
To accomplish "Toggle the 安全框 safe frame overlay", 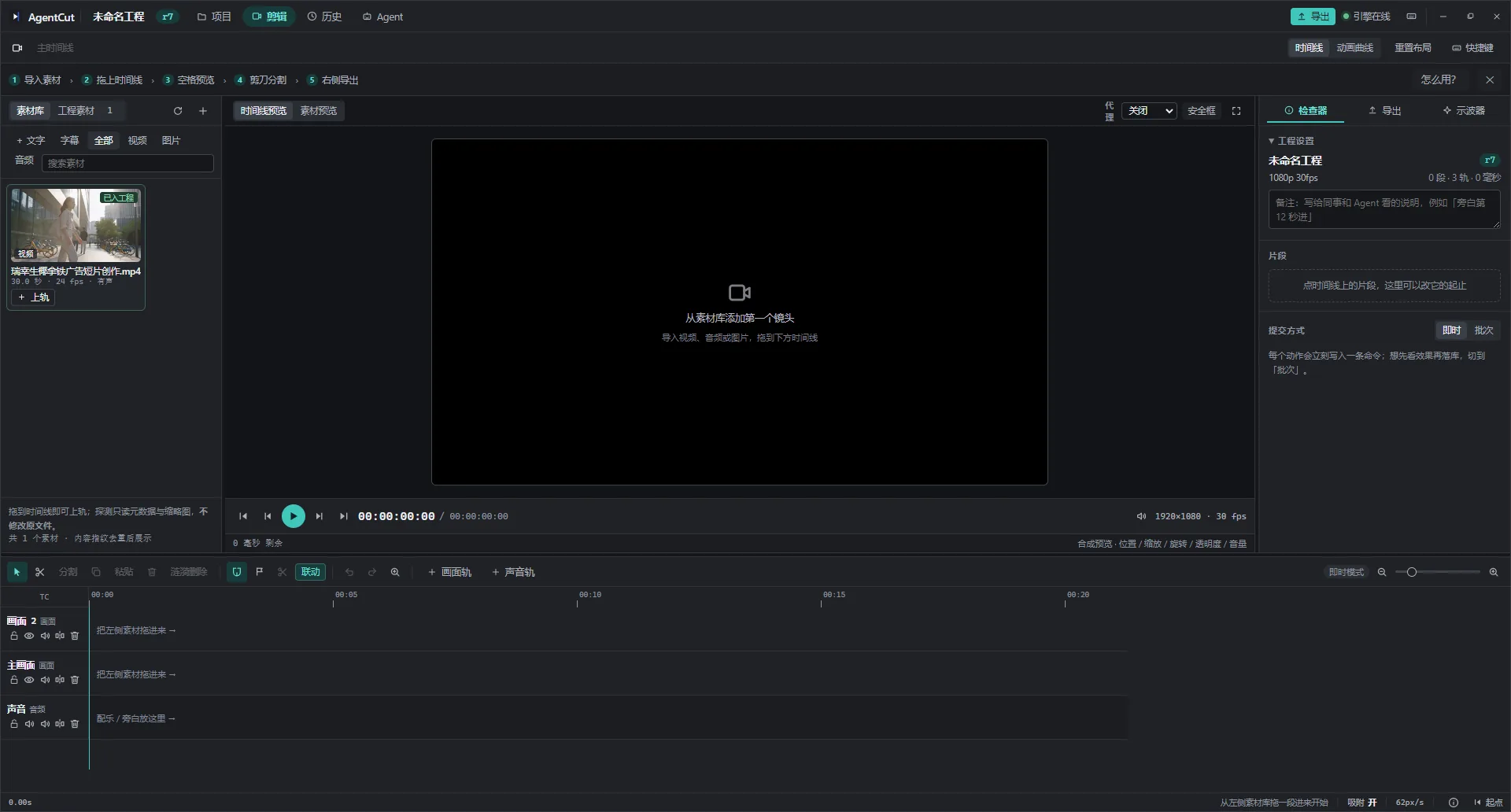I will pos(1202,111).
